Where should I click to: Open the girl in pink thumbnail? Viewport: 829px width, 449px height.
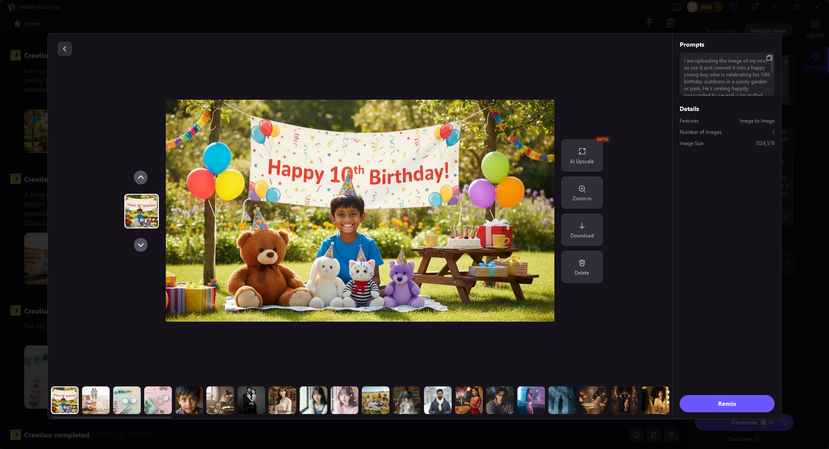pos(344,400)
